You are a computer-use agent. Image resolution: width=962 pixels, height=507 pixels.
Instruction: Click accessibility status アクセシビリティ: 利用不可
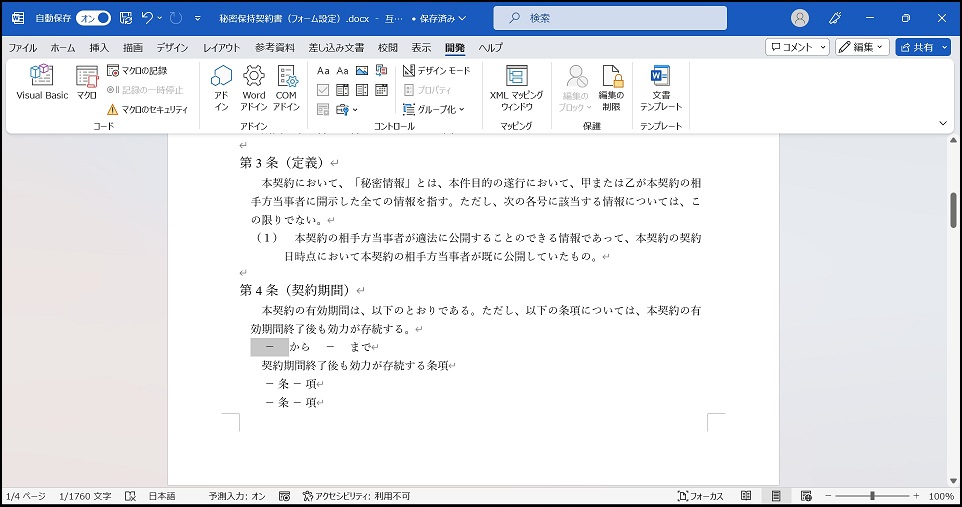pos(356,496)
